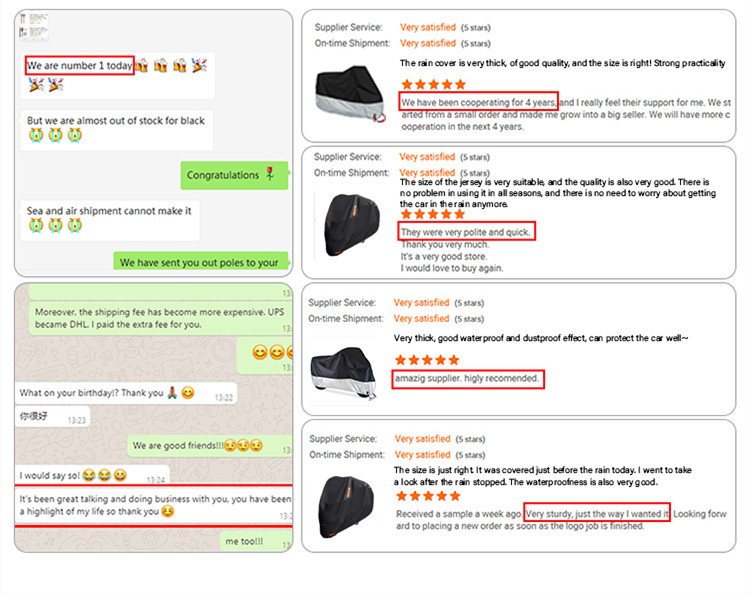Click crying emojis under out of stock message
Screen dimensions: 750x594
coord(49,135)
